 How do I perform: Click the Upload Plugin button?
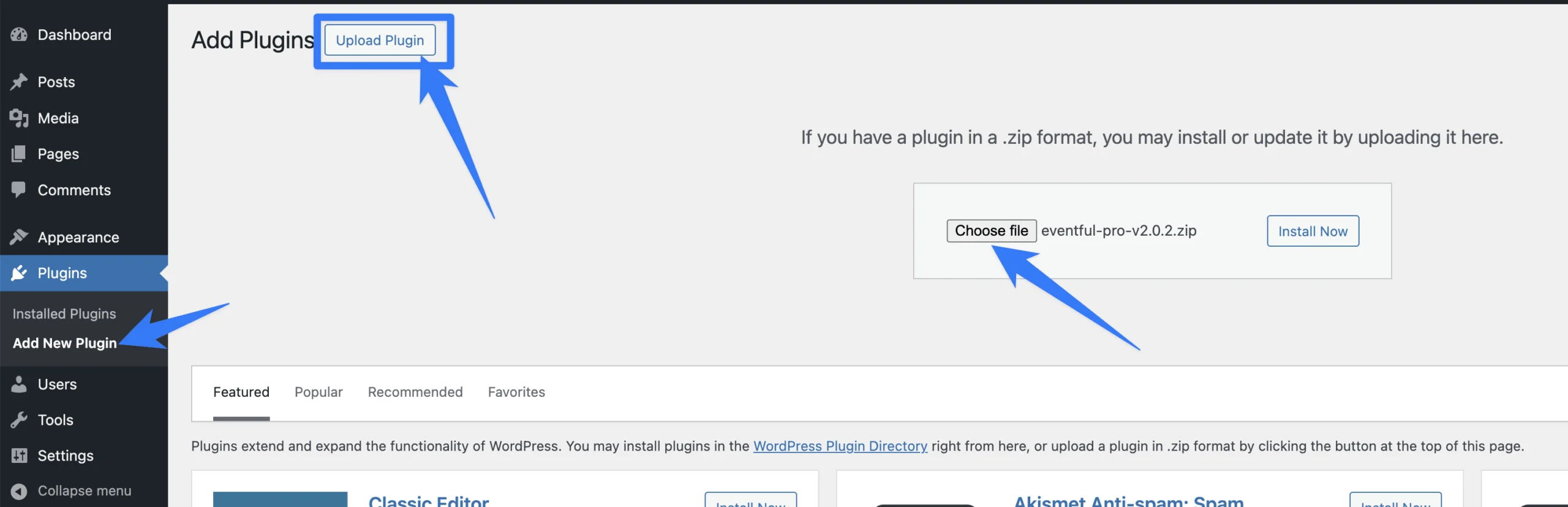380,40
